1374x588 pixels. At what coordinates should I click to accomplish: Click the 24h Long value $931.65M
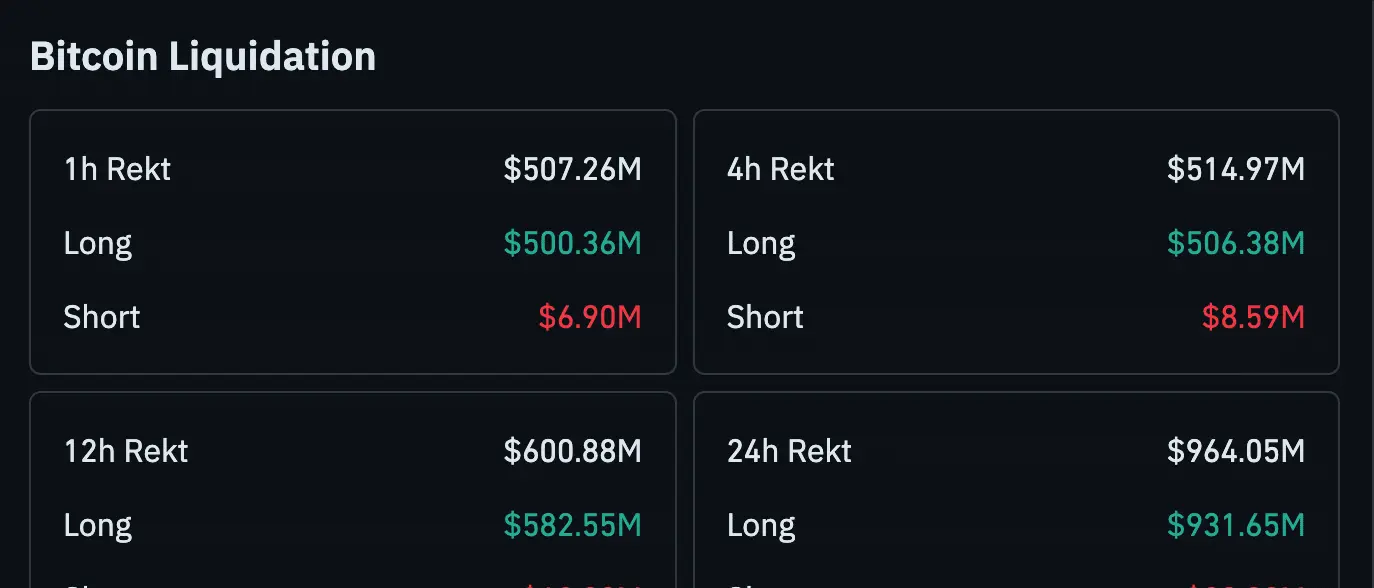[x=1235, y=526]
